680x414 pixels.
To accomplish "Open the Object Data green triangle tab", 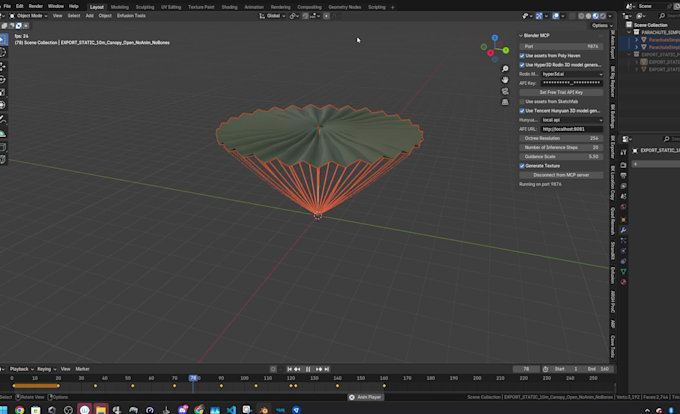I will (623, 271).
